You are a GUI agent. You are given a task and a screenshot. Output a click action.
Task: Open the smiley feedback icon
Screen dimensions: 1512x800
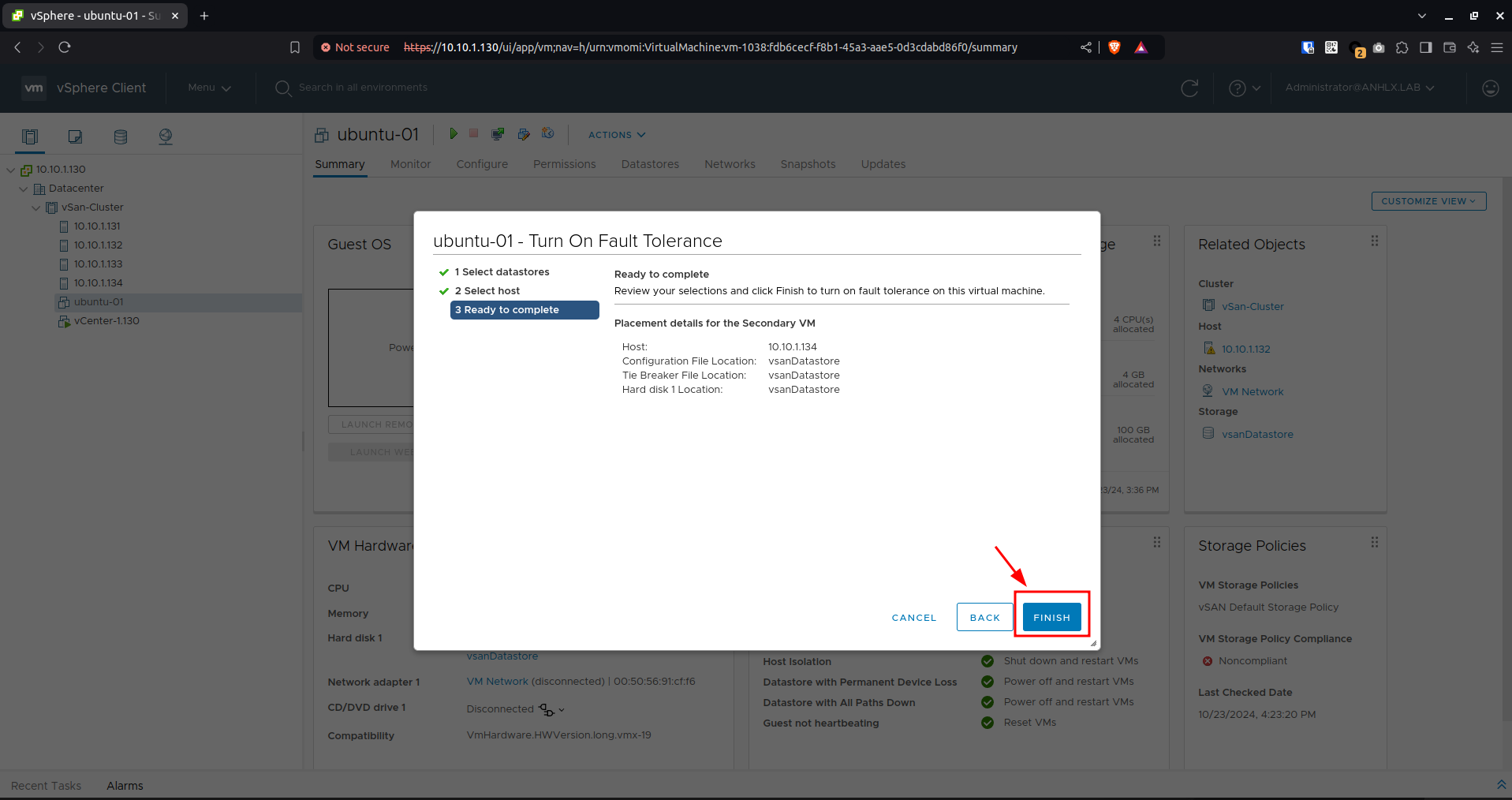pyautogui.click(x=1490, y=88)
